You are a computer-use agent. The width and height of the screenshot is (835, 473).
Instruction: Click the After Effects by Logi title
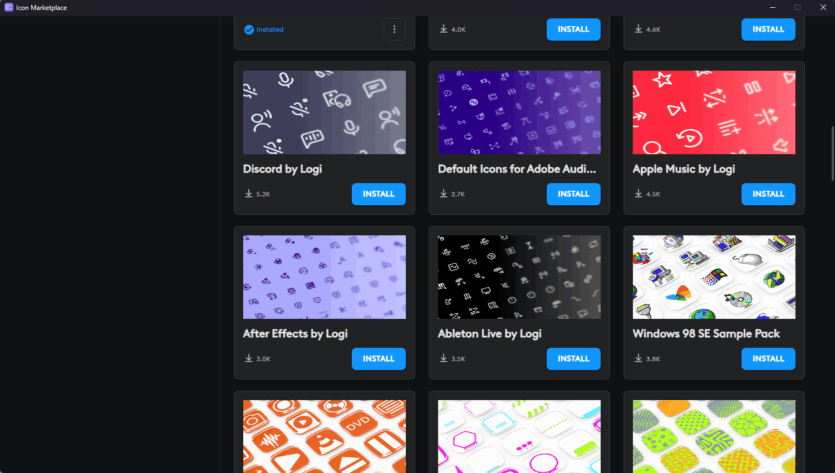[x=295, y=334]
